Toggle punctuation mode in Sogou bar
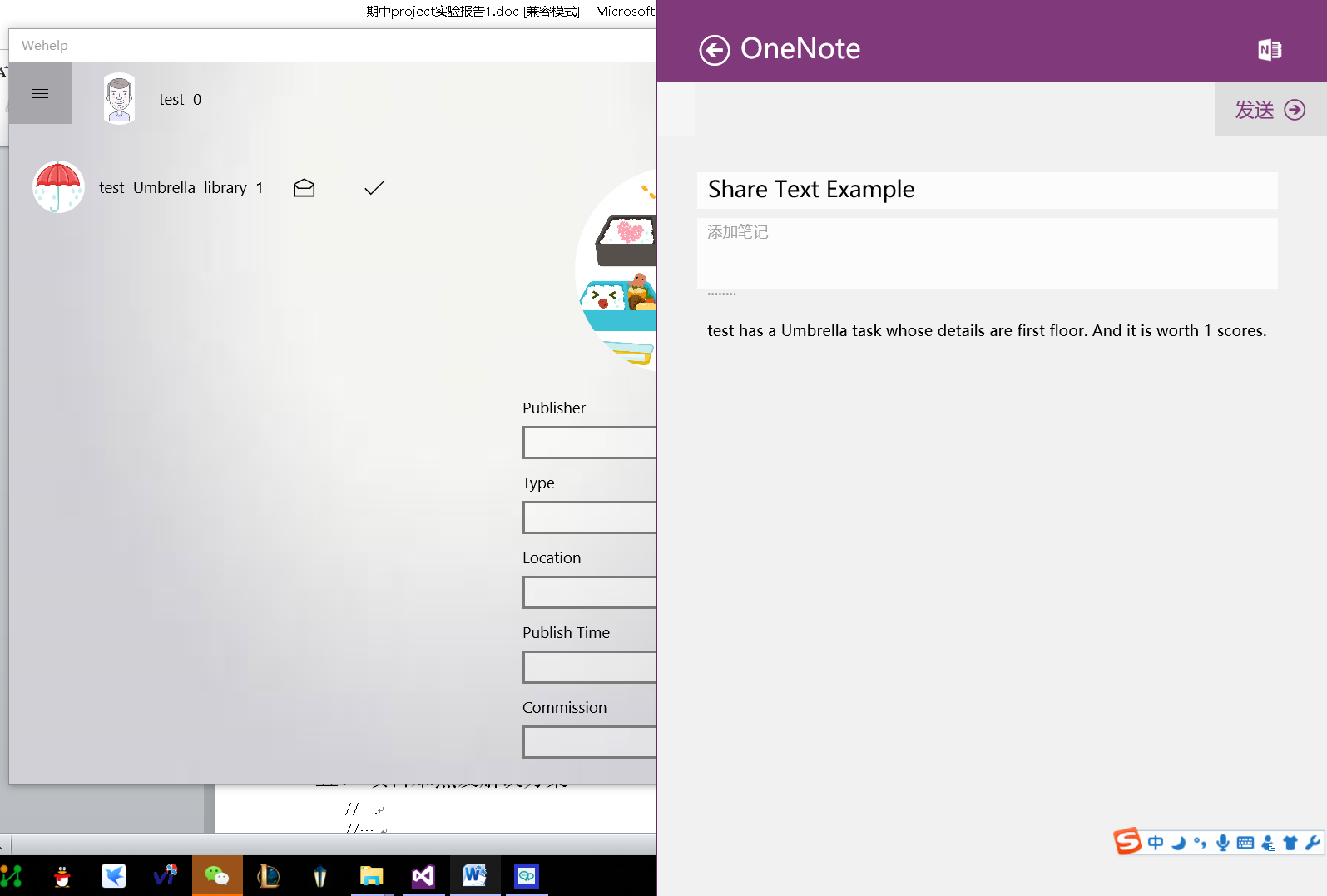The width and height of the screenshot is (1327, 896). click(1200, 843)
